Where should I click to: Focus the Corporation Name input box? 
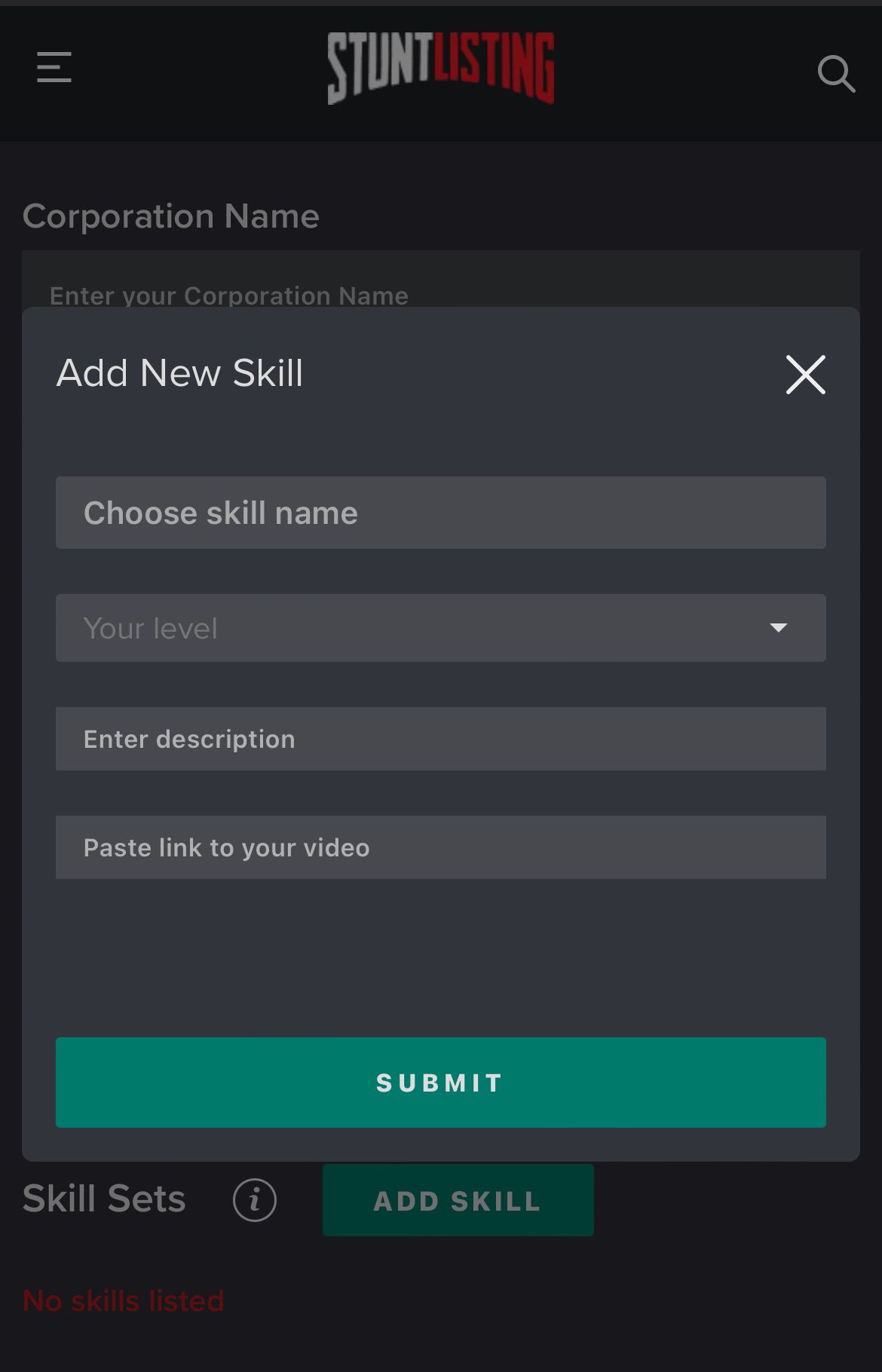[x=441, y=280]
